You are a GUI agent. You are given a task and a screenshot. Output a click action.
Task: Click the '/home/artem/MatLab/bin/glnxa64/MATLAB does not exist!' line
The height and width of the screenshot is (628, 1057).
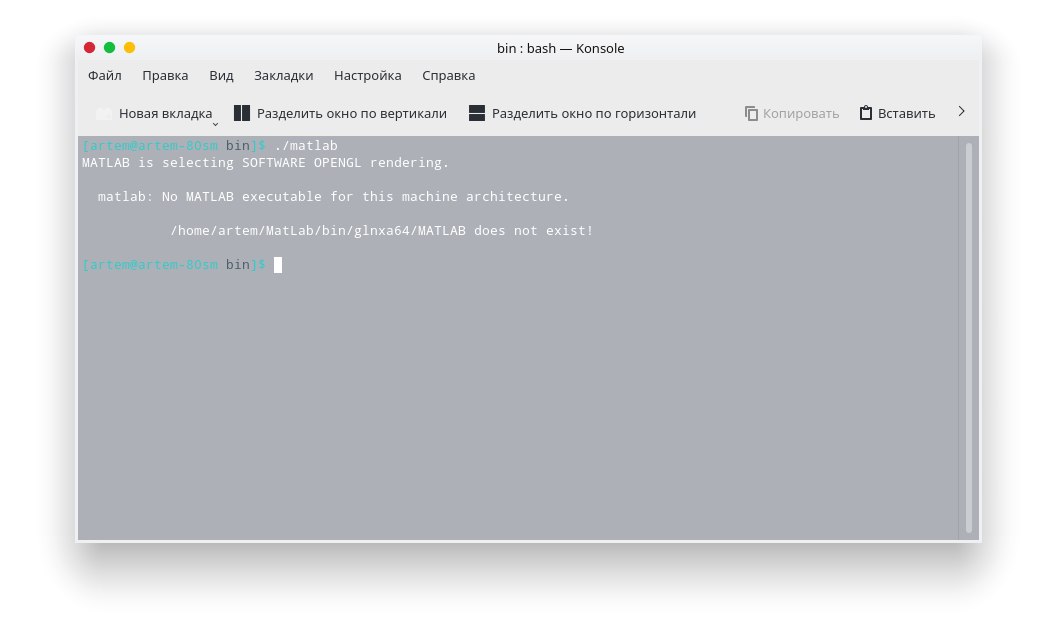coord(382,230)
